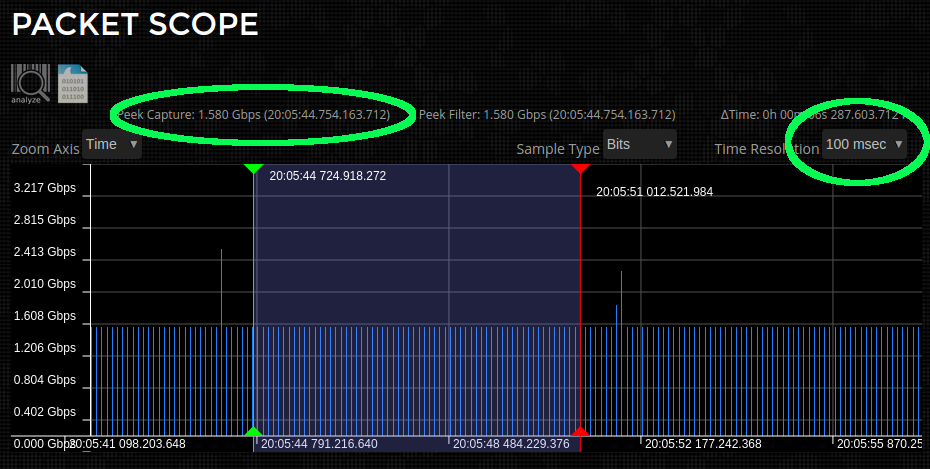This screenshot has height=469, width=930.
Task: Click the Peak Filter 1.580 Gbps readout
Action: (547, 115)
